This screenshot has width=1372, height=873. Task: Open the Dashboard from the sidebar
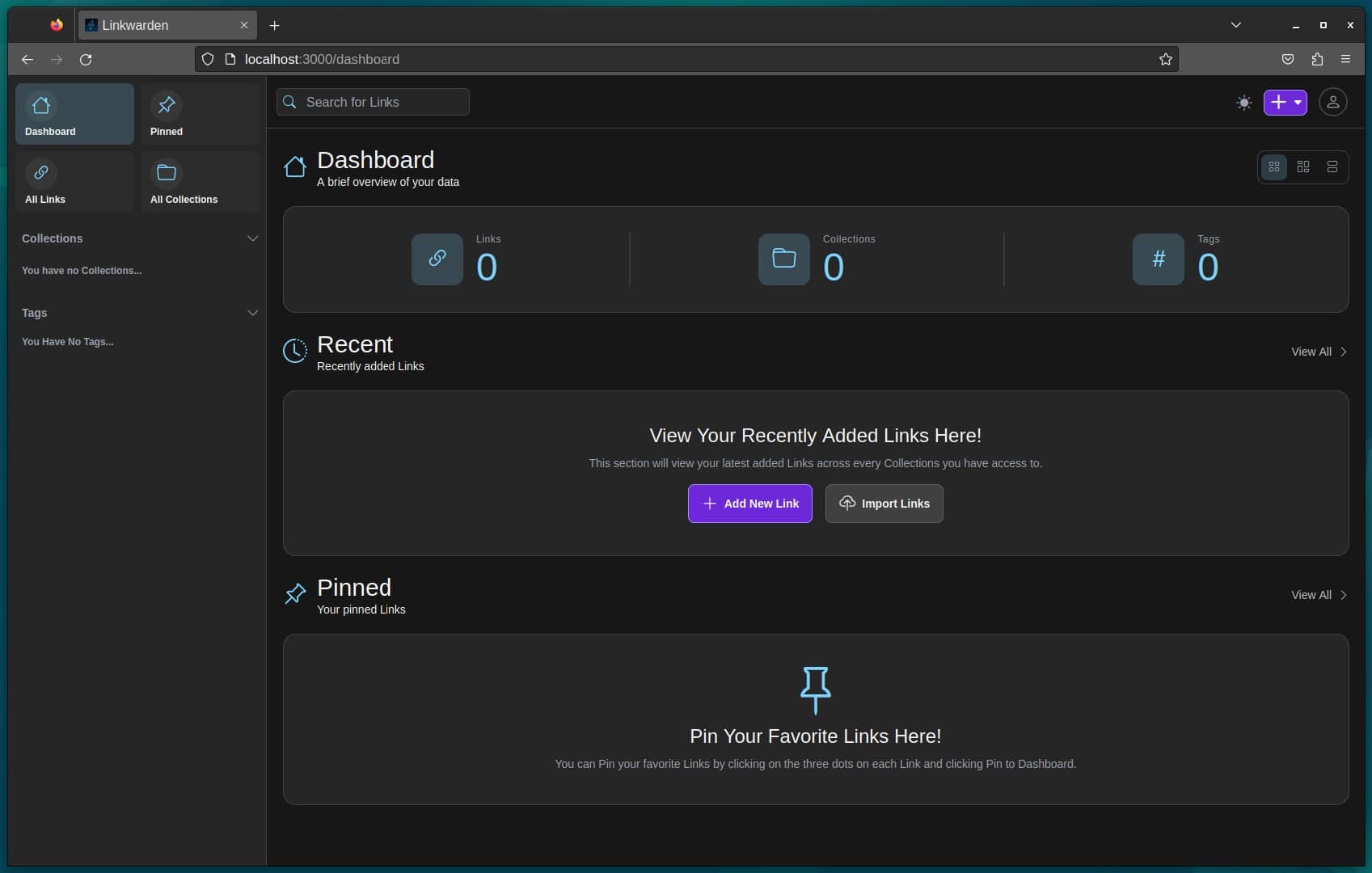click(x=74, y=114)
